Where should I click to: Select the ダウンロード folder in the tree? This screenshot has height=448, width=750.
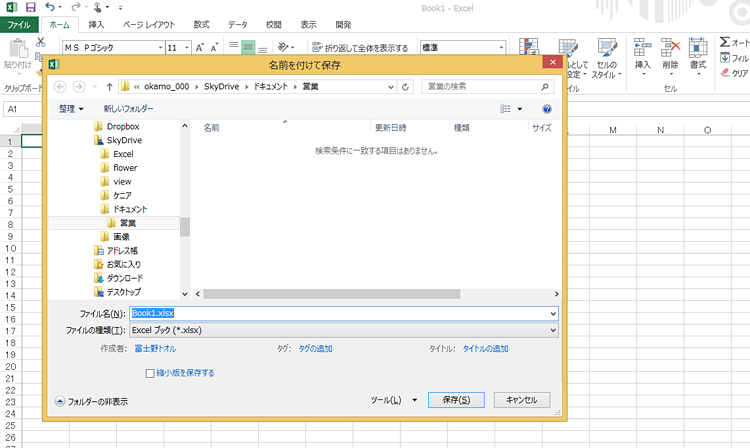(x=125, y=278)
